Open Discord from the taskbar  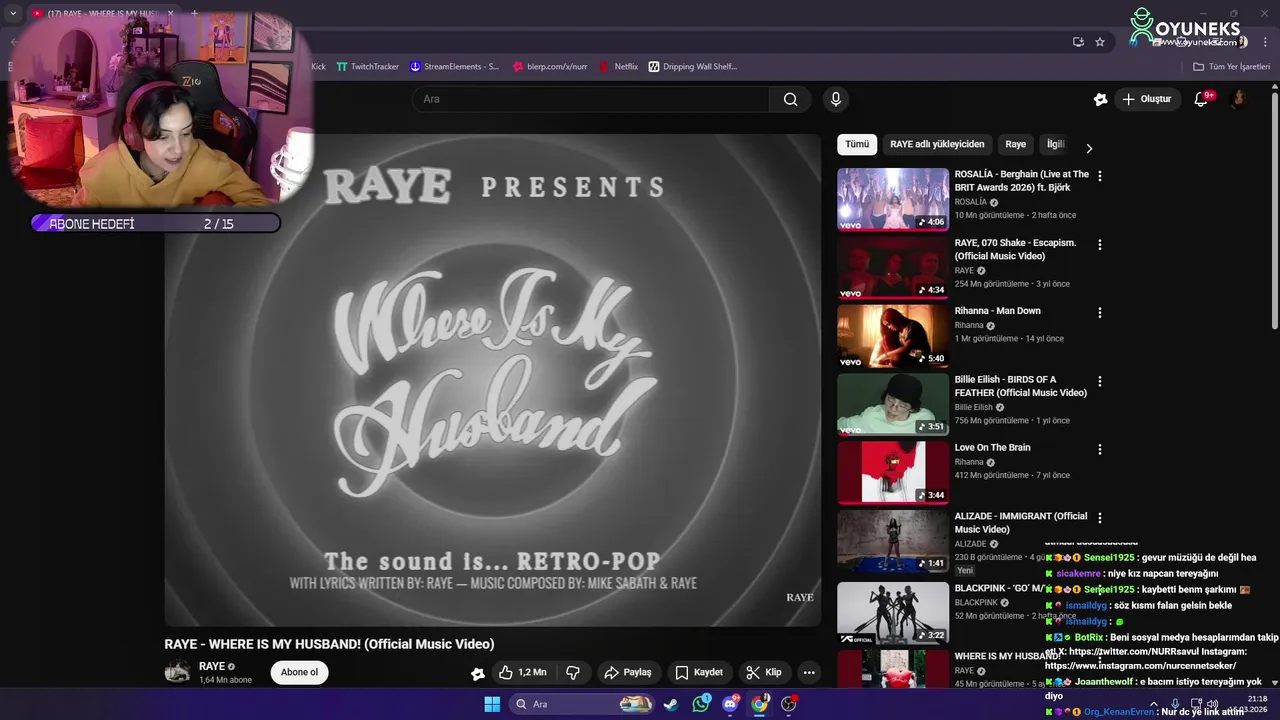[730, 704]
